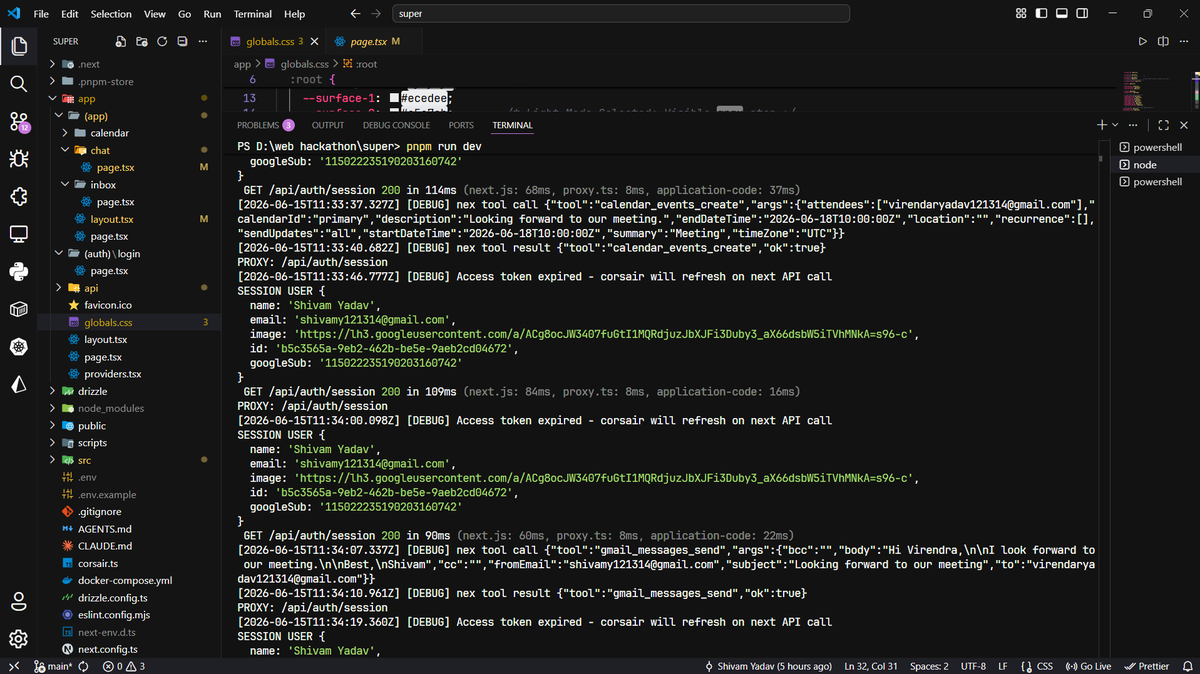This screenshot has width=1200, height=674.
Task: Click the remote window status bar icon
Action: pos(14,666)
